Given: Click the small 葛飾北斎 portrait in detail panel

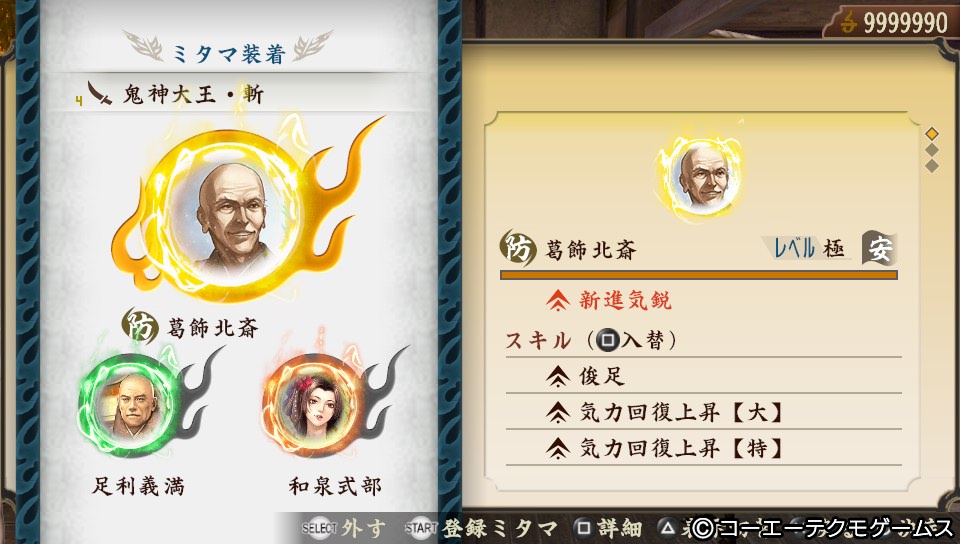Looking at the screenshot, I should (701, 176).
